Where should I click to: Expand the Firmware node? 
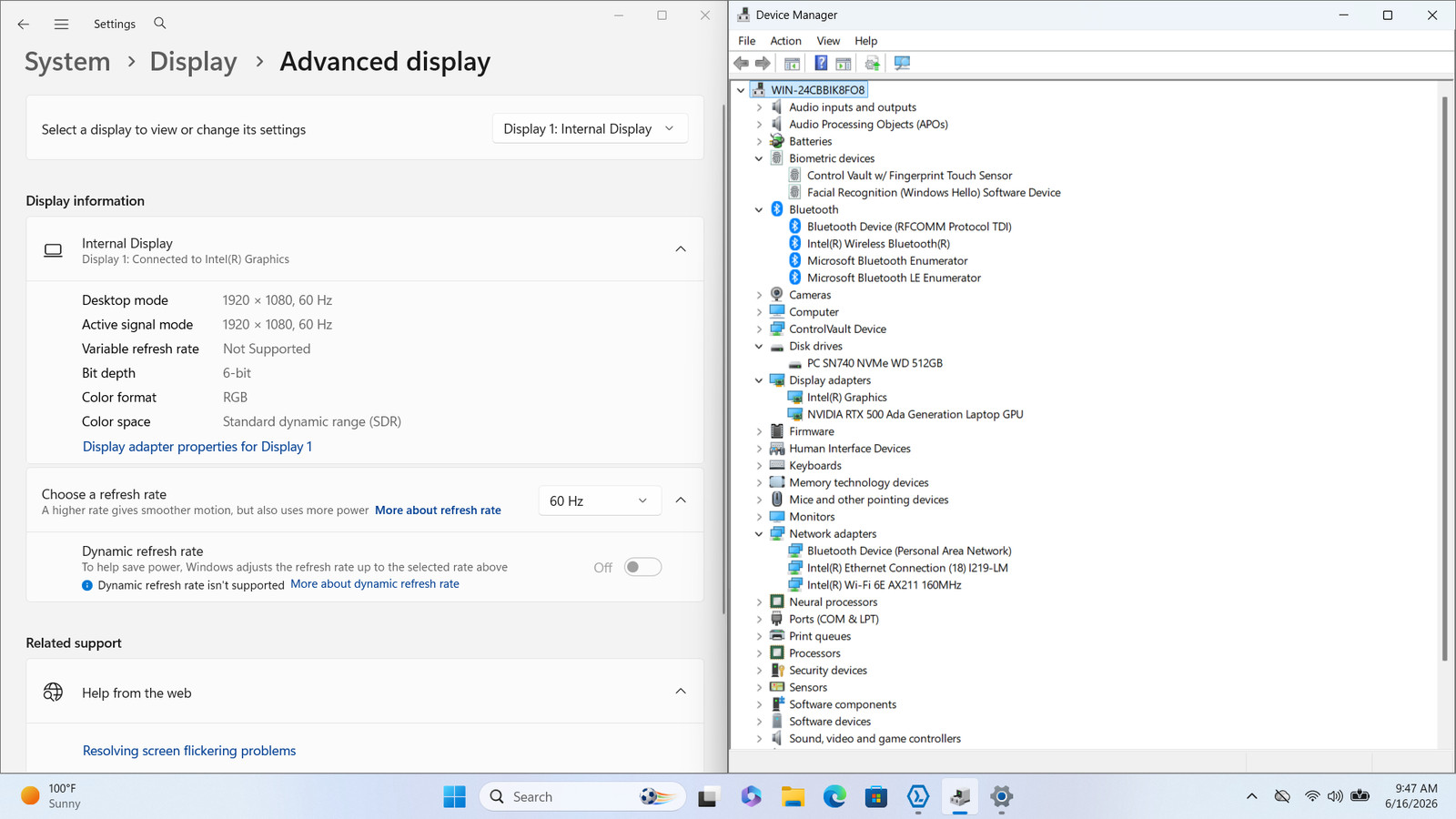coord(759,431)
